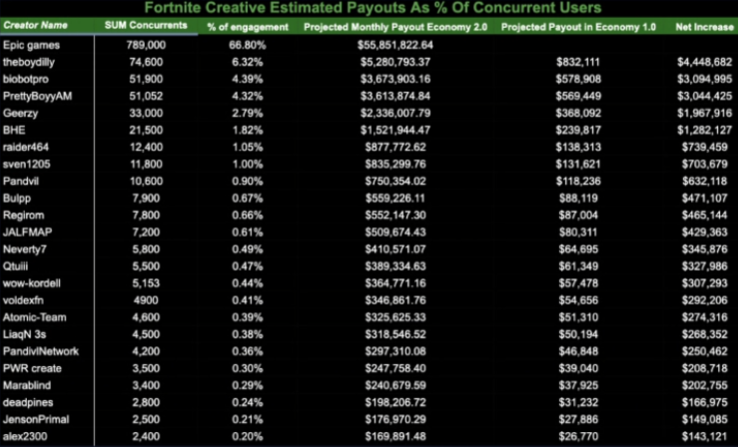Select the LiaqN 3s creator name

(24, 334)
